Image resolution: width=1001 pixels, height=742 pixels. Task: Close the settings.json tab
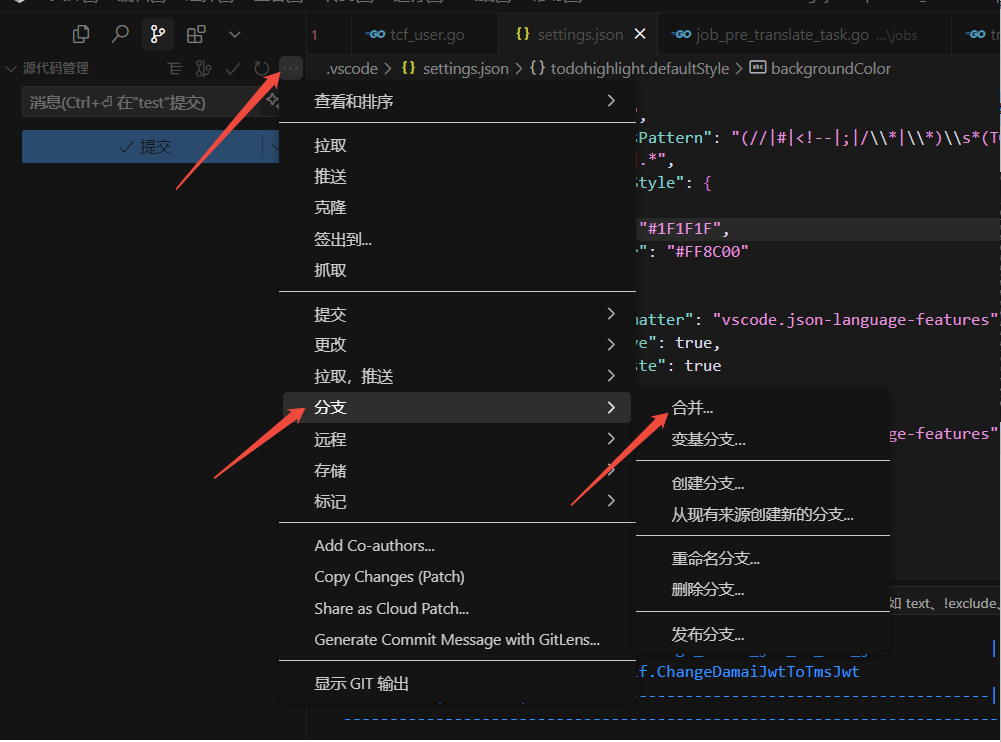pyautogui.click(x=640, y=34)
